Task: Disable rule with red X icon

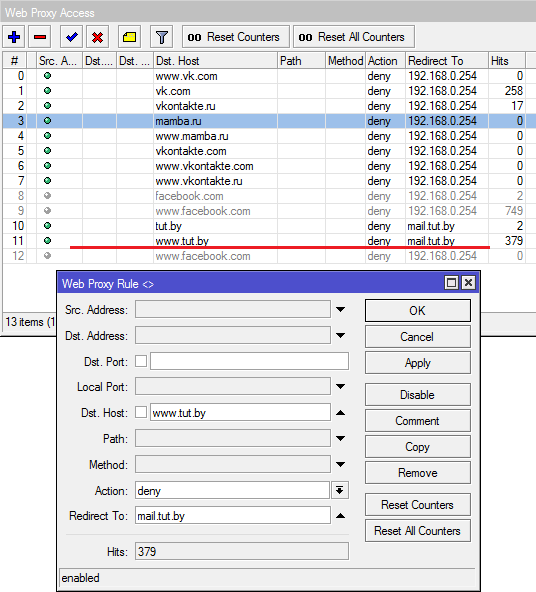Action: point(97,37)
